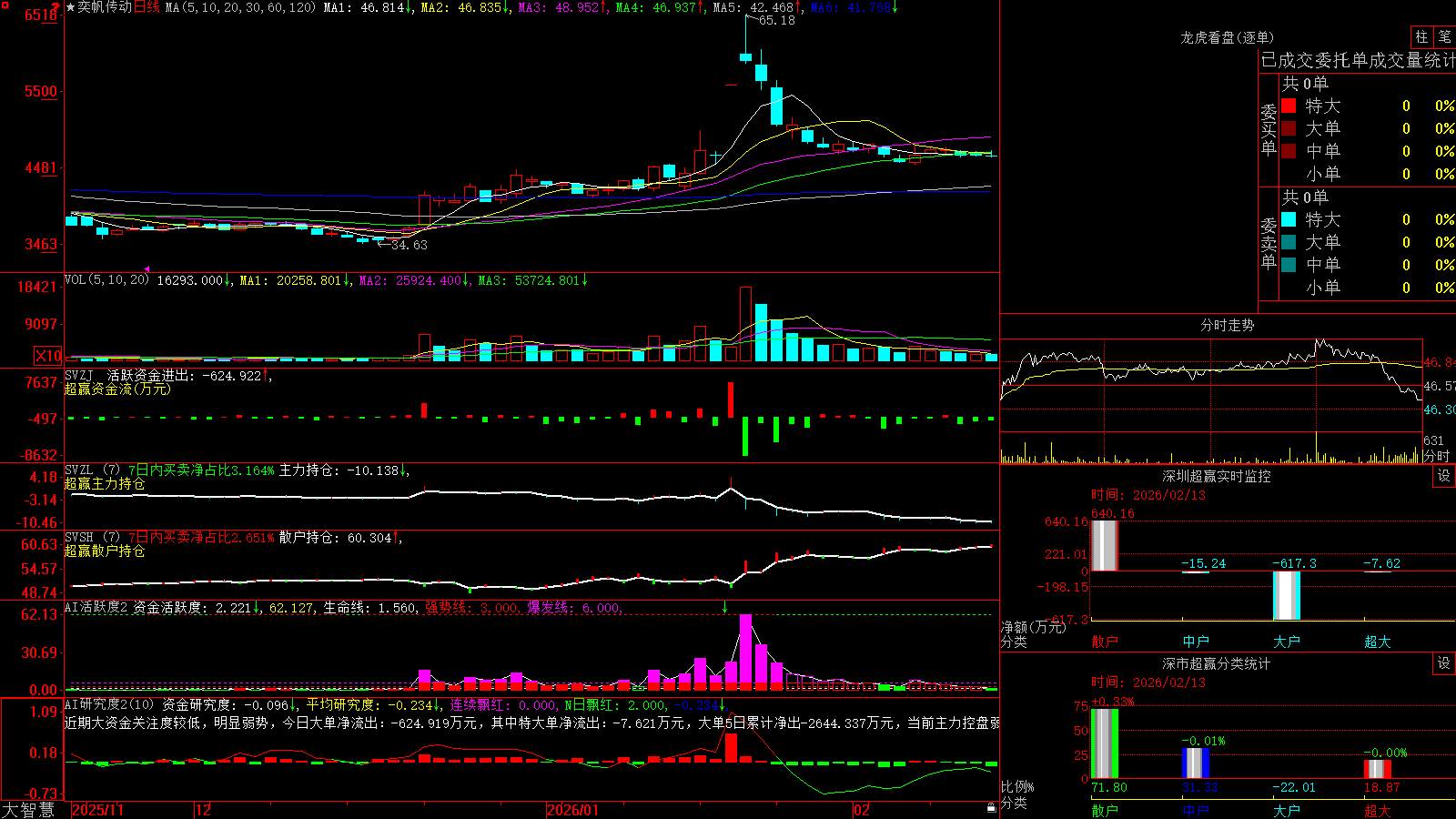The height and width of the screenshot is (819, 1456).
Task: Click the tallest magenta bar in AI活跃度 chart
Action: tap(745, 652)
